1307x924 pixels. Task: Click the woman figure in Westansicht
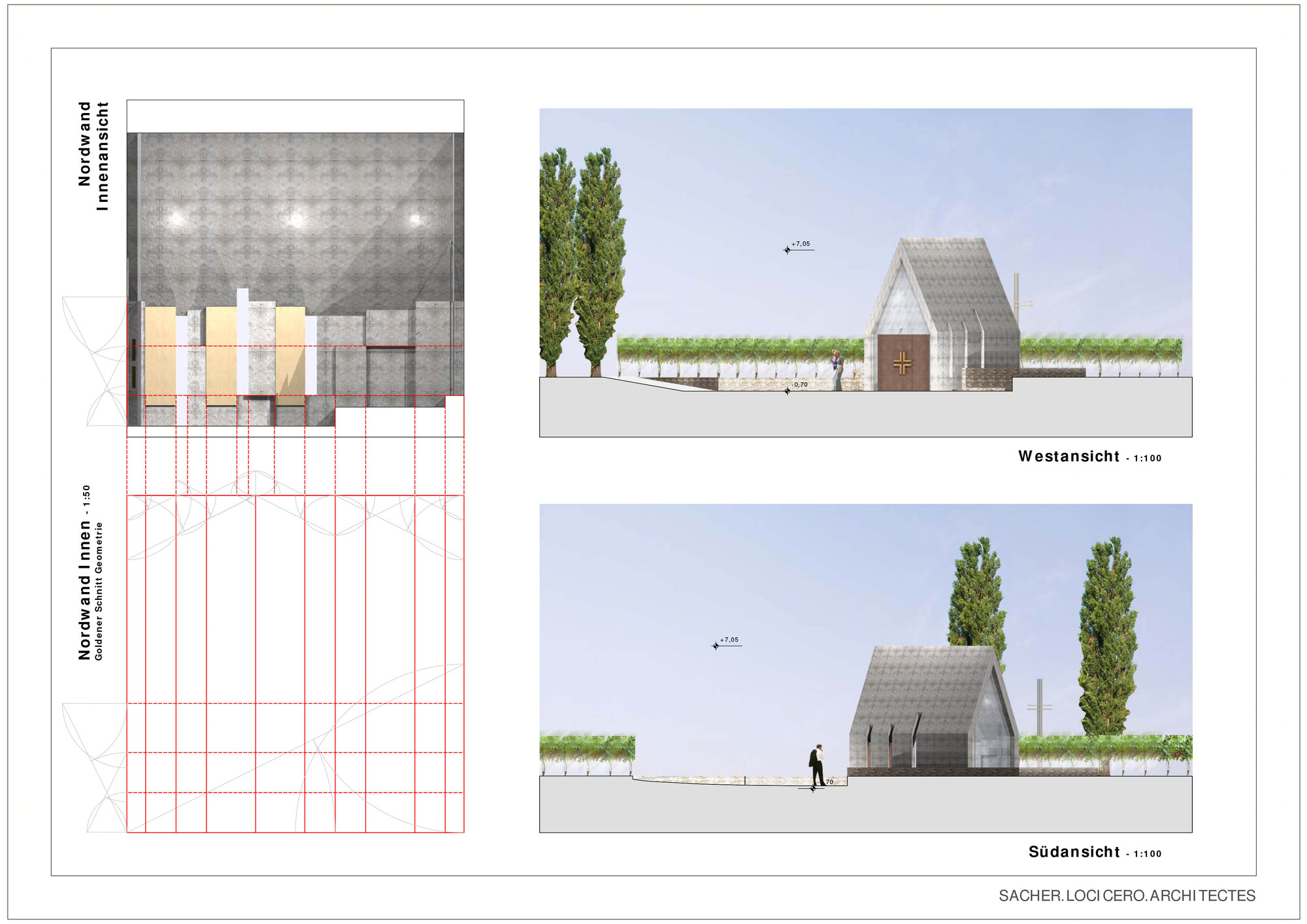coord(837,370)
